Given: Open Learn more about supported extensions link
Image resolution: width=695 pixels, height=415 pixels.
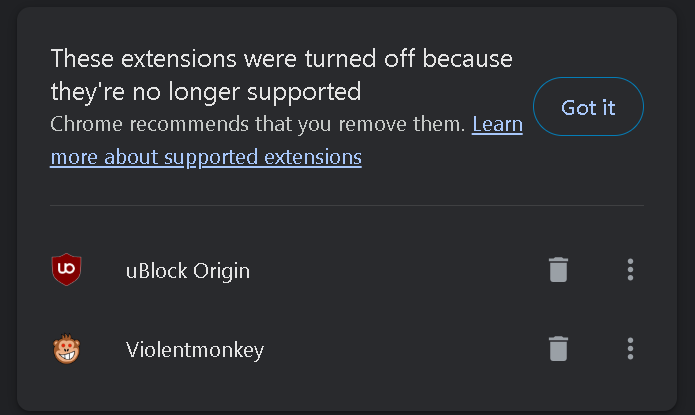Looking at the screenshot, I should 205,157.
